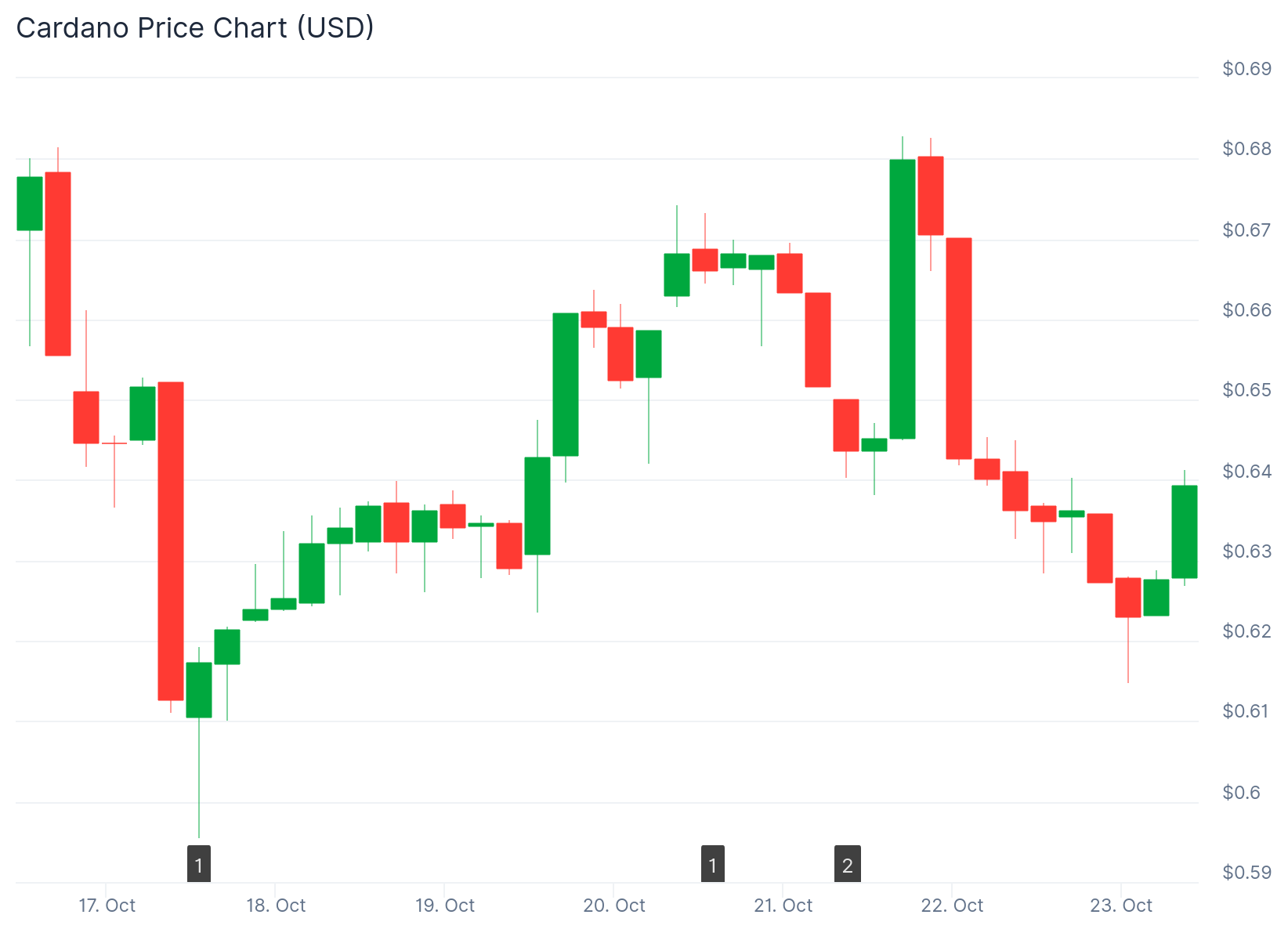Select the 21. Oct date label
The image size is (1288, 940).
783,906
